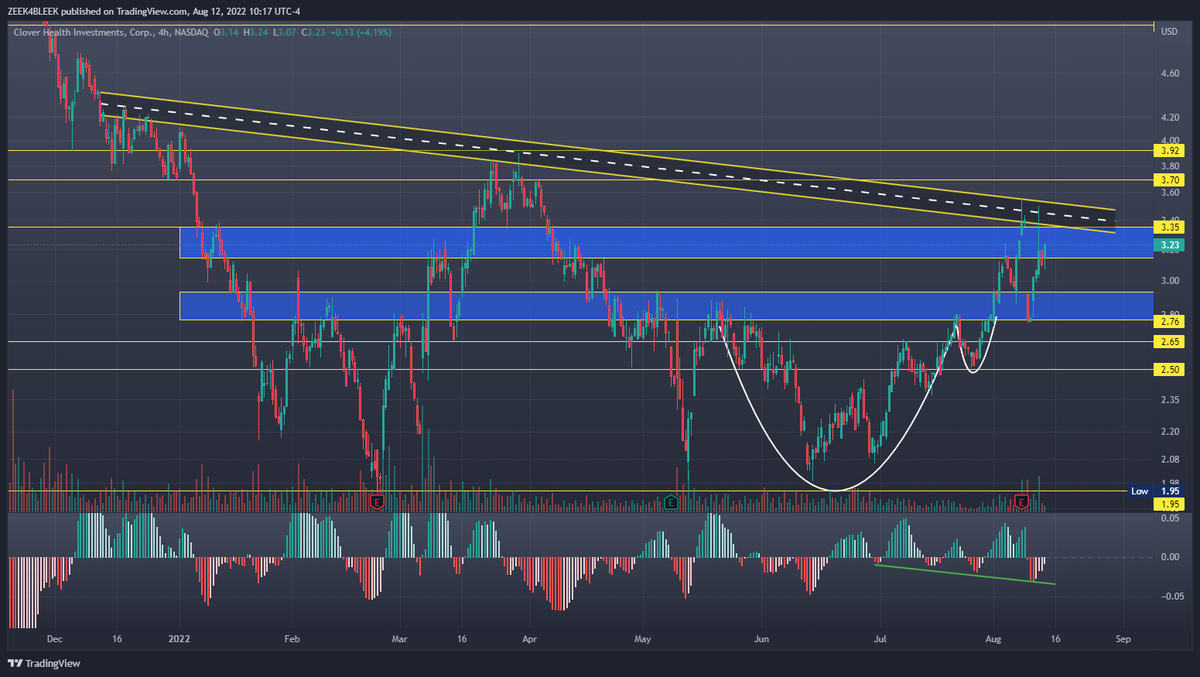The height and width of the screenshot is (677, 1200).
Task: Select the 3.70 yellow price label
Action: (1170, 180)
